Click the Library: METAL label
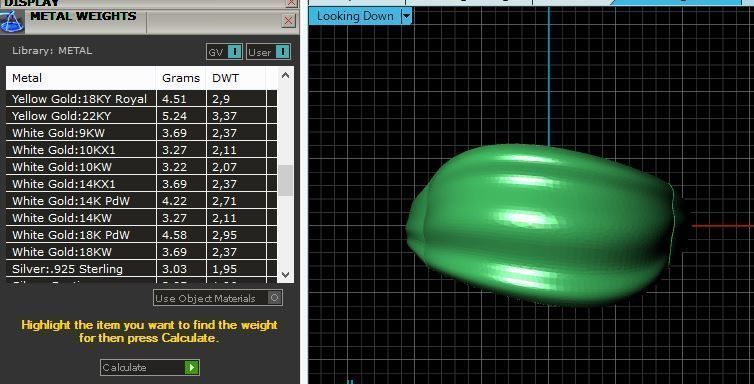 [x=52, y=50]
